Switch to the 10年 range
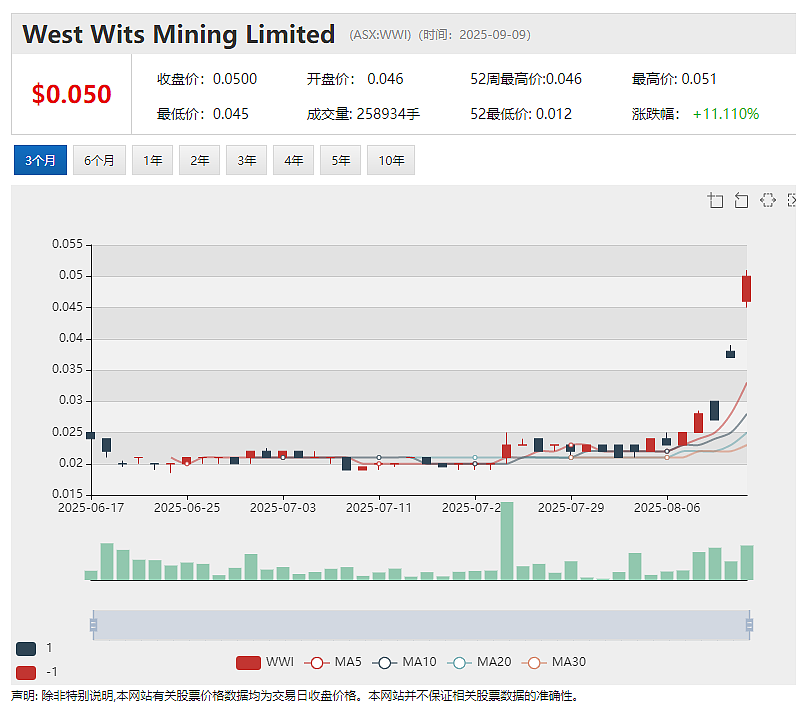Screen dimensions: 810x714 391,160
